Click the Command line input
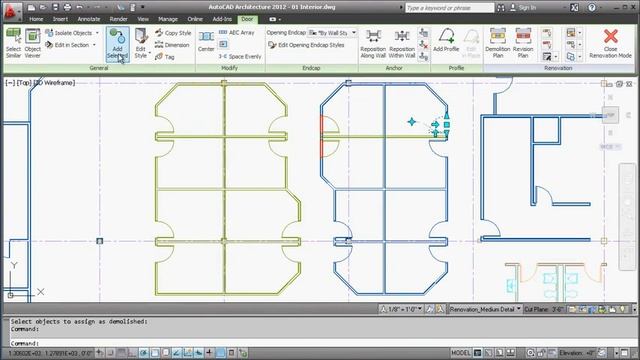 point(322,343)
